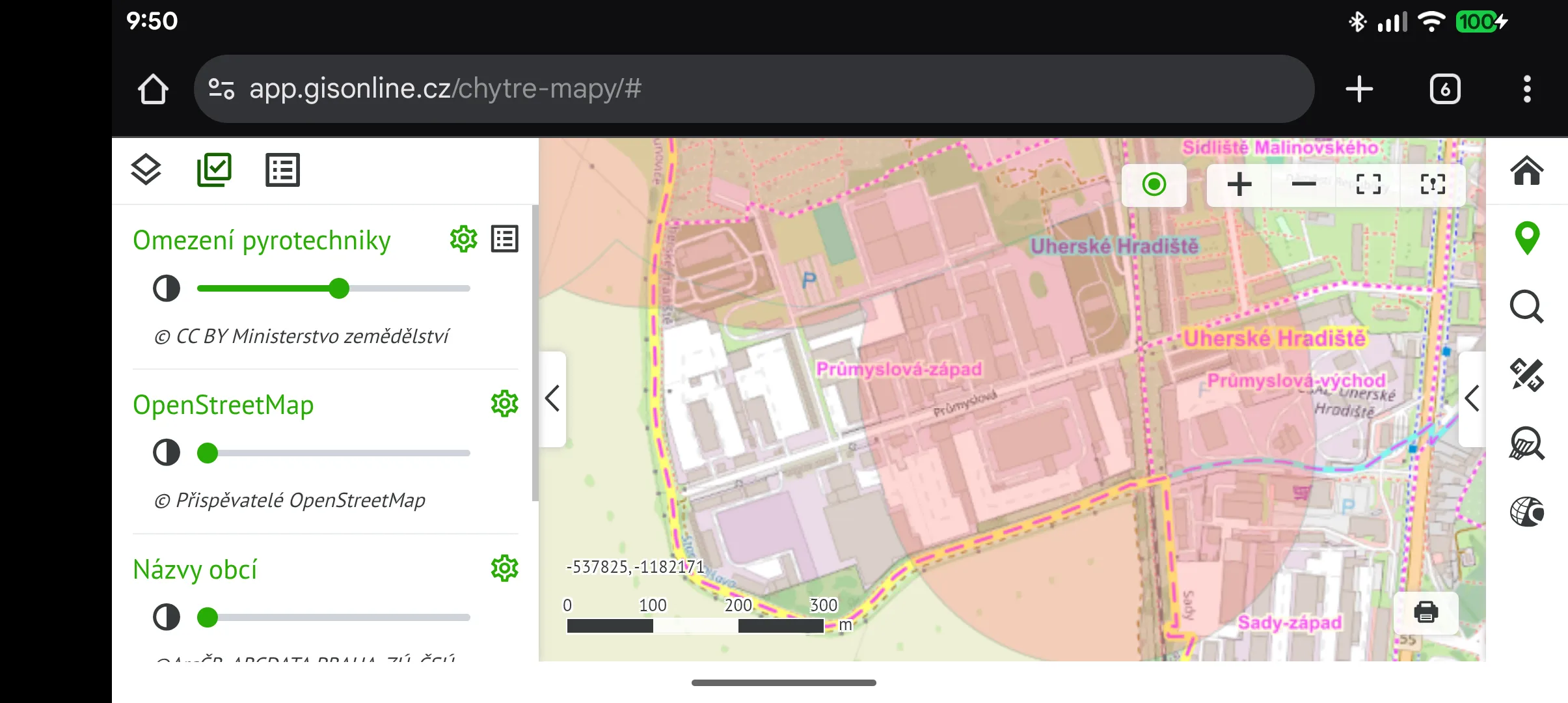Print the map view

tap(1426, 613)
